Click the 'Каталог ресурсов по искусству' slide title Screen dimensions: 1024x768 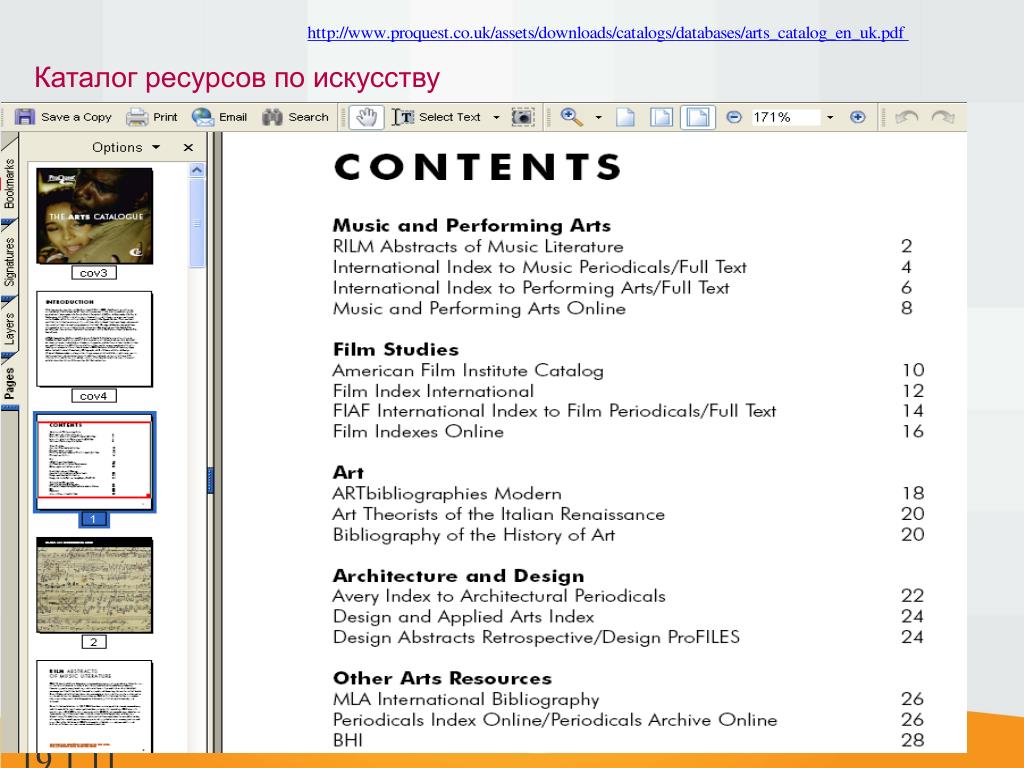tap(237, 78)
